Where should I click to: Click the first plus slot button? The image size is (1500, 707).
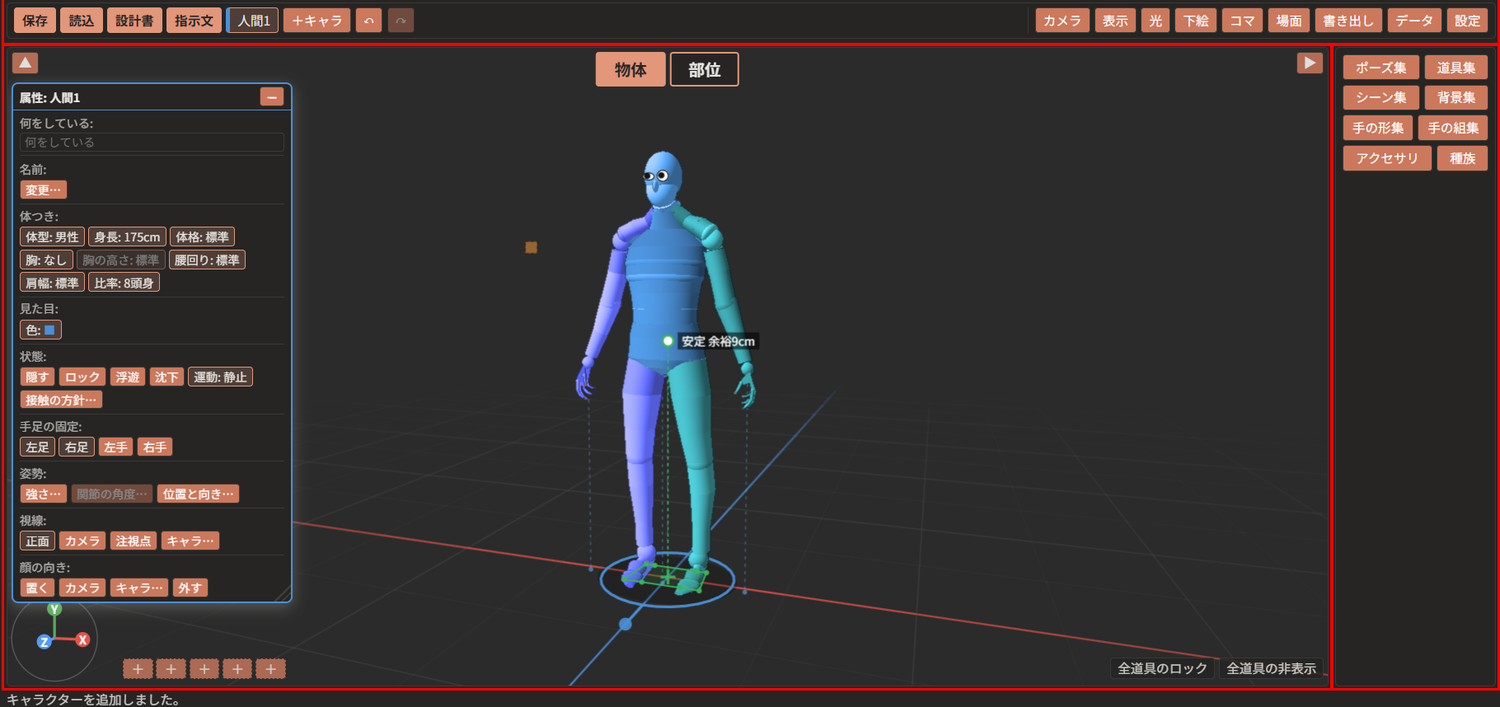(138, 669)
